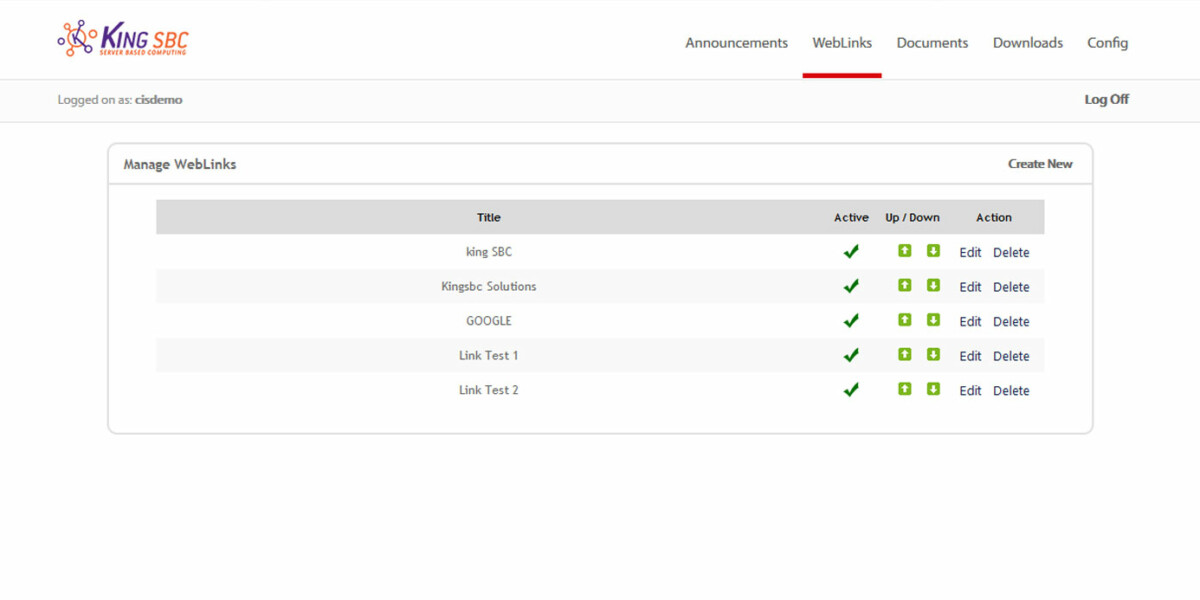Delete the Link Test 2 weblink

[1011, 390]
